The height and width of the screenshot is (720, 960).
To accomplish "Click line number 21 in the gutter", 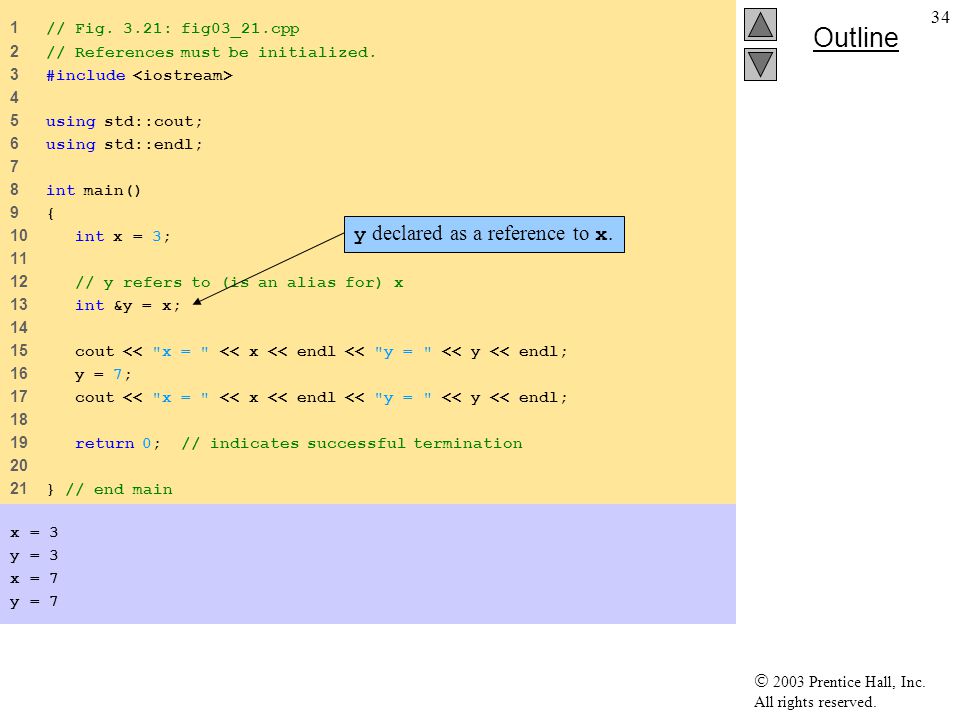I will click(18, 489).
